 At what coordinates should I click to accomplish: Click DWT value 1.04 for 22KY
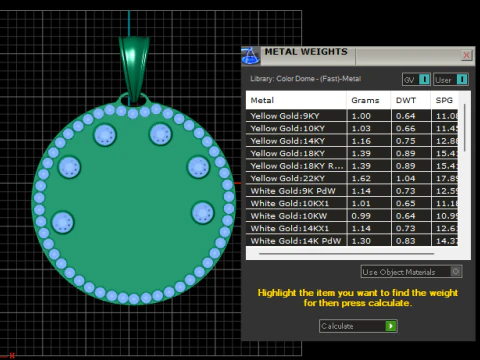pos(405,178)
